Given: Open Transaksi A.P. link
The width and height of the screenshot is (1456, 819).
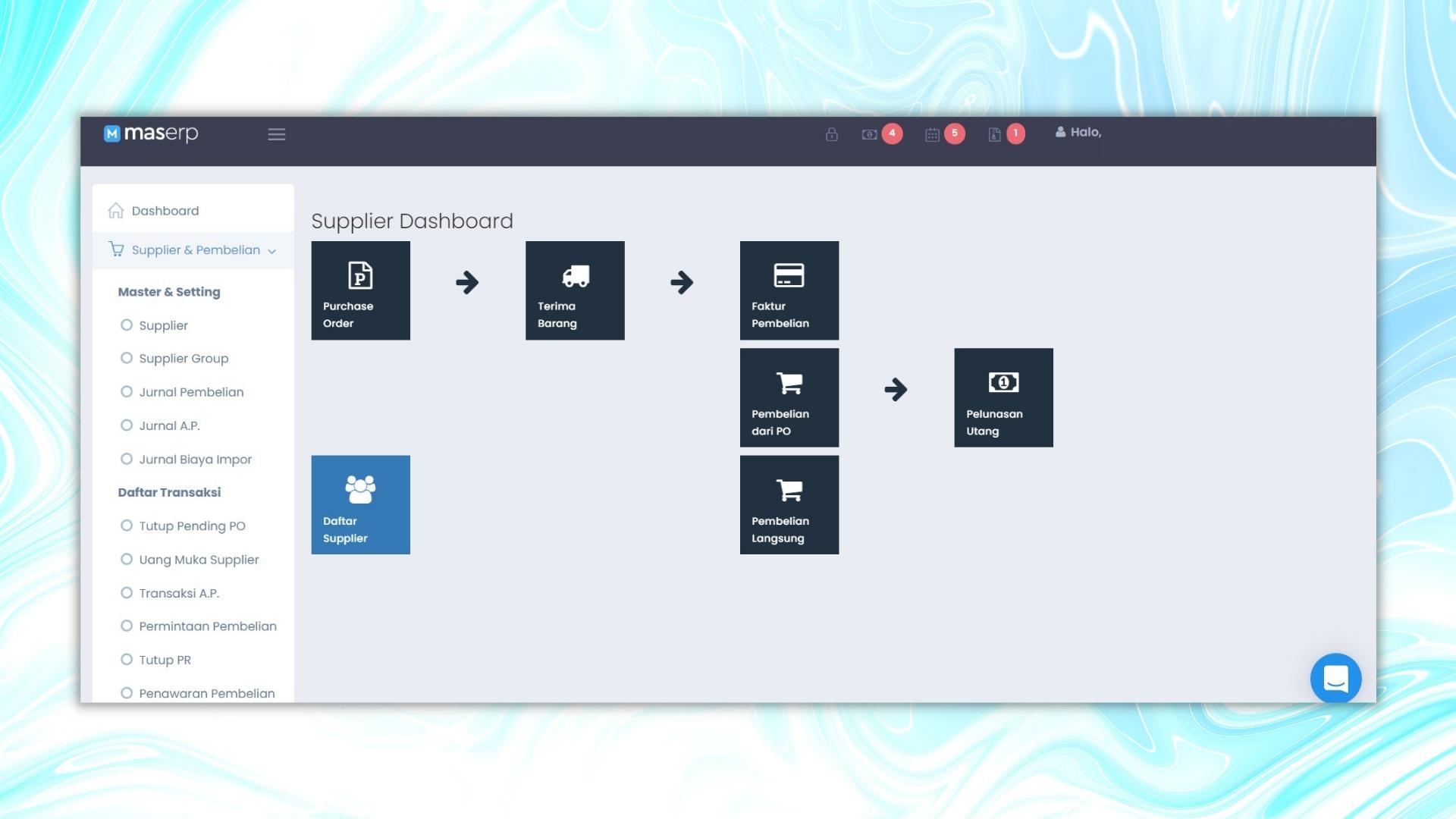Looking at the screenshot, I should point(179,594).
